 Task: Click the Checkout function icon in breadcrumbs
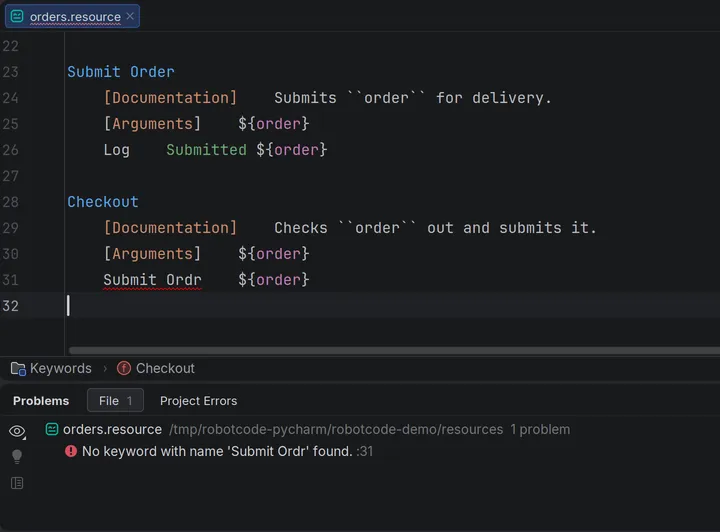pos(124,368)
